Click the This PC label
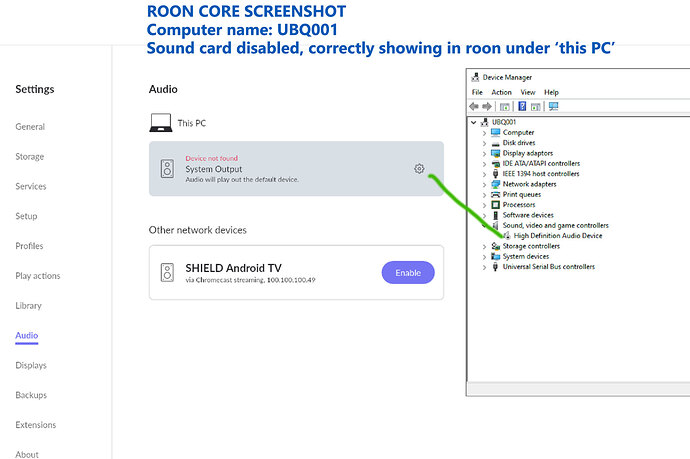Image resolution: width=690 pixels, height=459 pixels. [191, 123]
